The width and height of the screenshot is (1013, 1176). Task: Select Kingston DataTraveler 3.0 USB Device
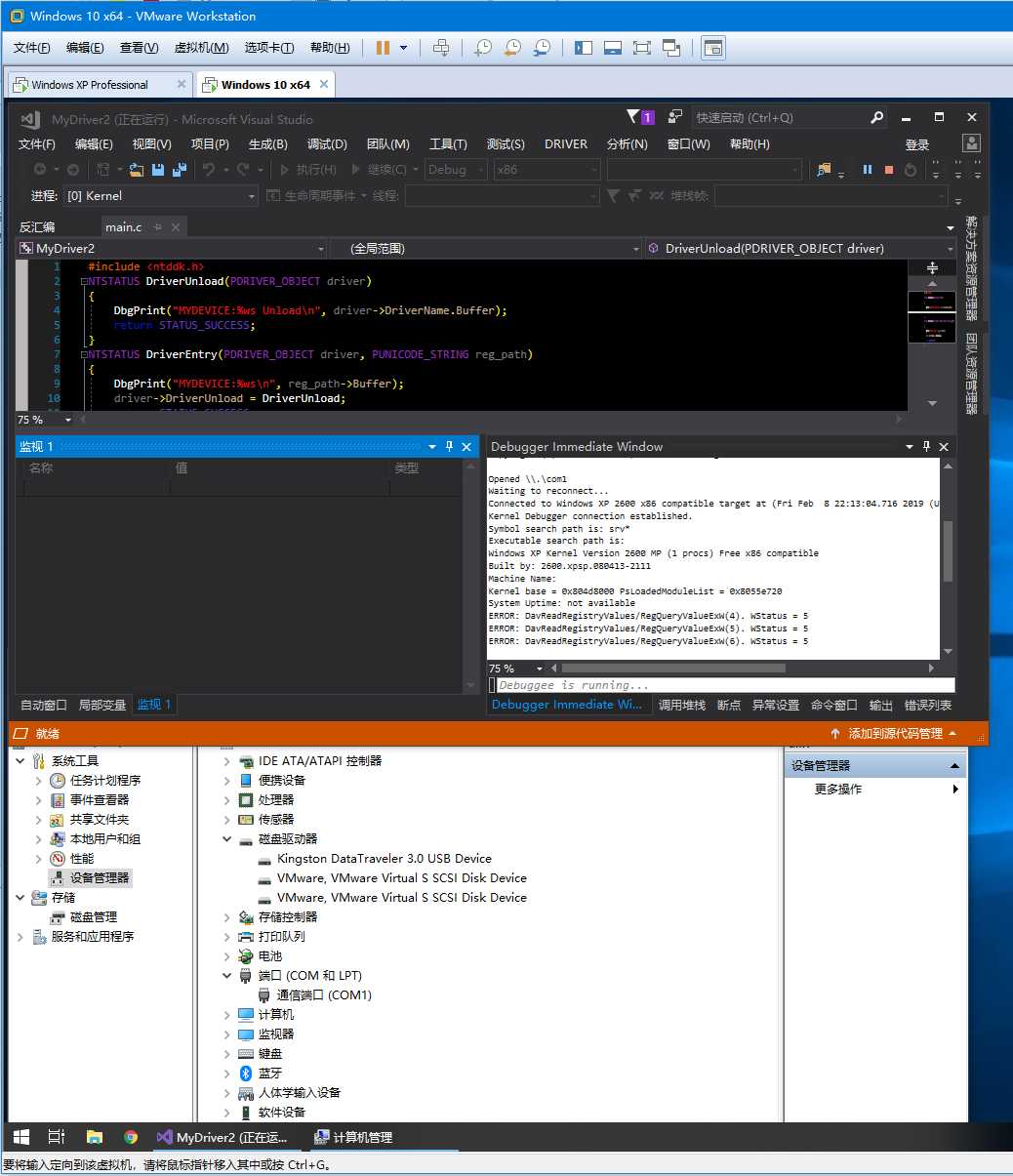[384, 859]
